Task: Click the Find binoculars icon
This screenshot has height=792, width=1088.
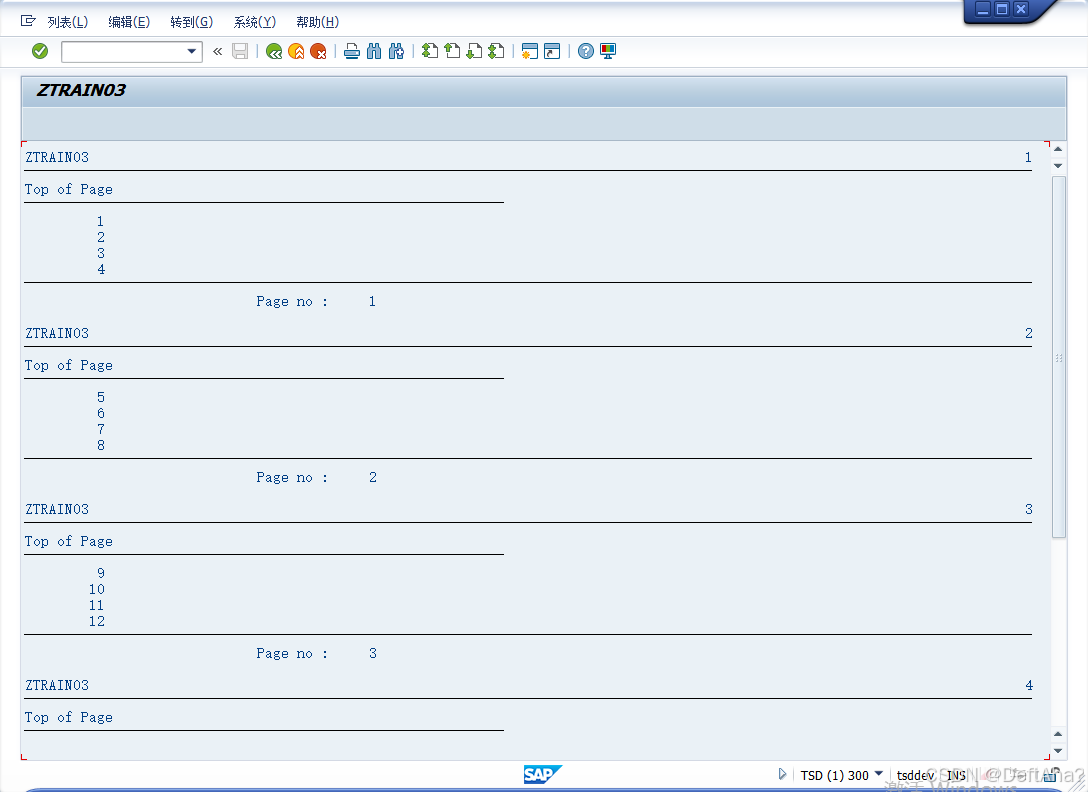Action: pyautogui.click(x=374, y=51)
